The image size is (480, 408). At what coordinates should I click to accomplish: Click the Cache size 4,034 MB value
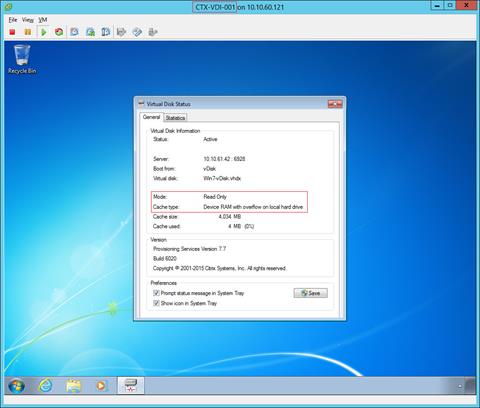pos(230,217)
